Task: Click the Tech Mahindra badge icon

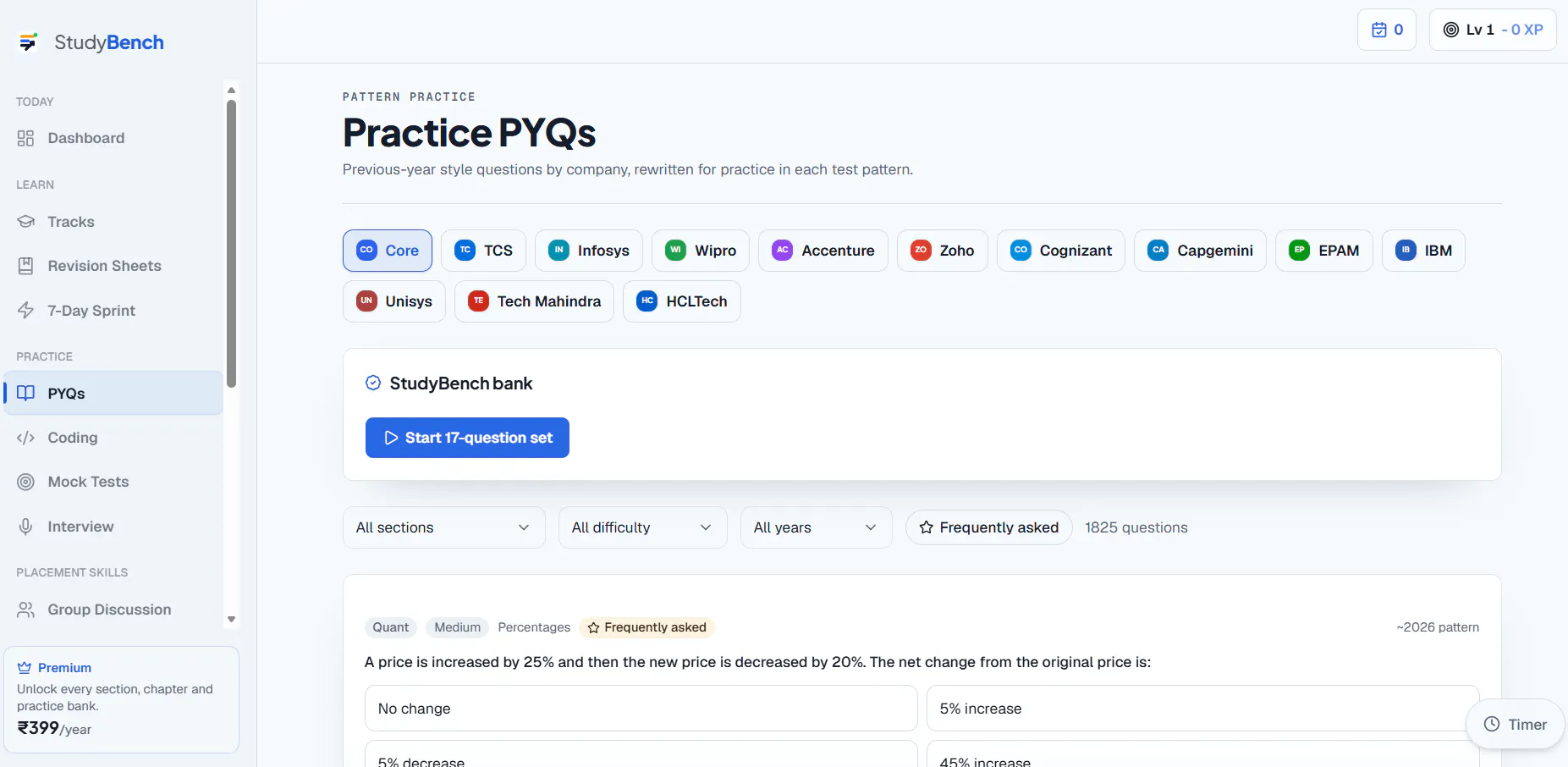Action: (478, 301)
